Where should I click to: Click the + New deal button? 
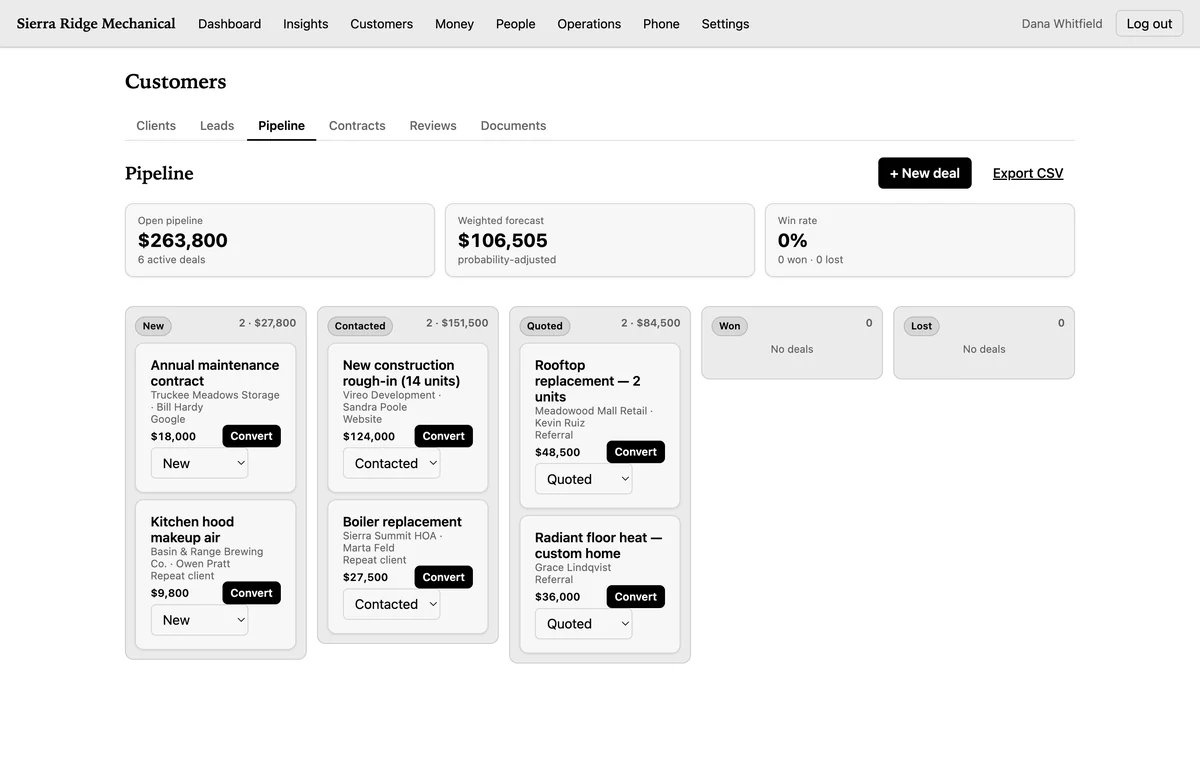[925, 173]
